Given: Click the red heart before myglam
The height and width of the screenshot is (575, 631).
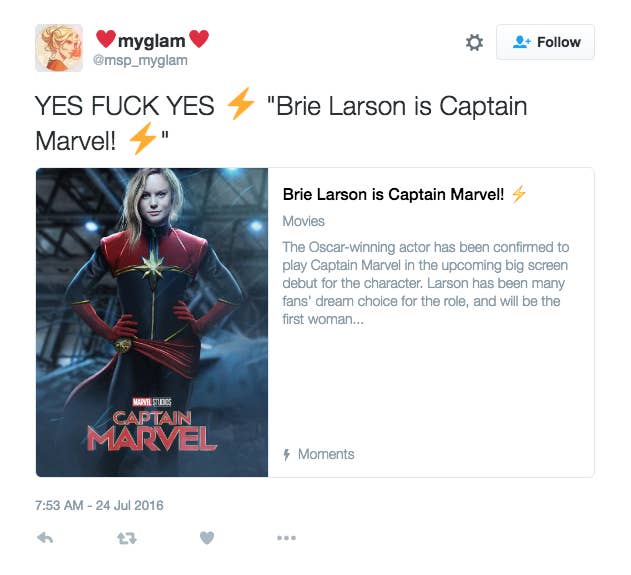Looking at the screenshot, I should coord(106,39).
